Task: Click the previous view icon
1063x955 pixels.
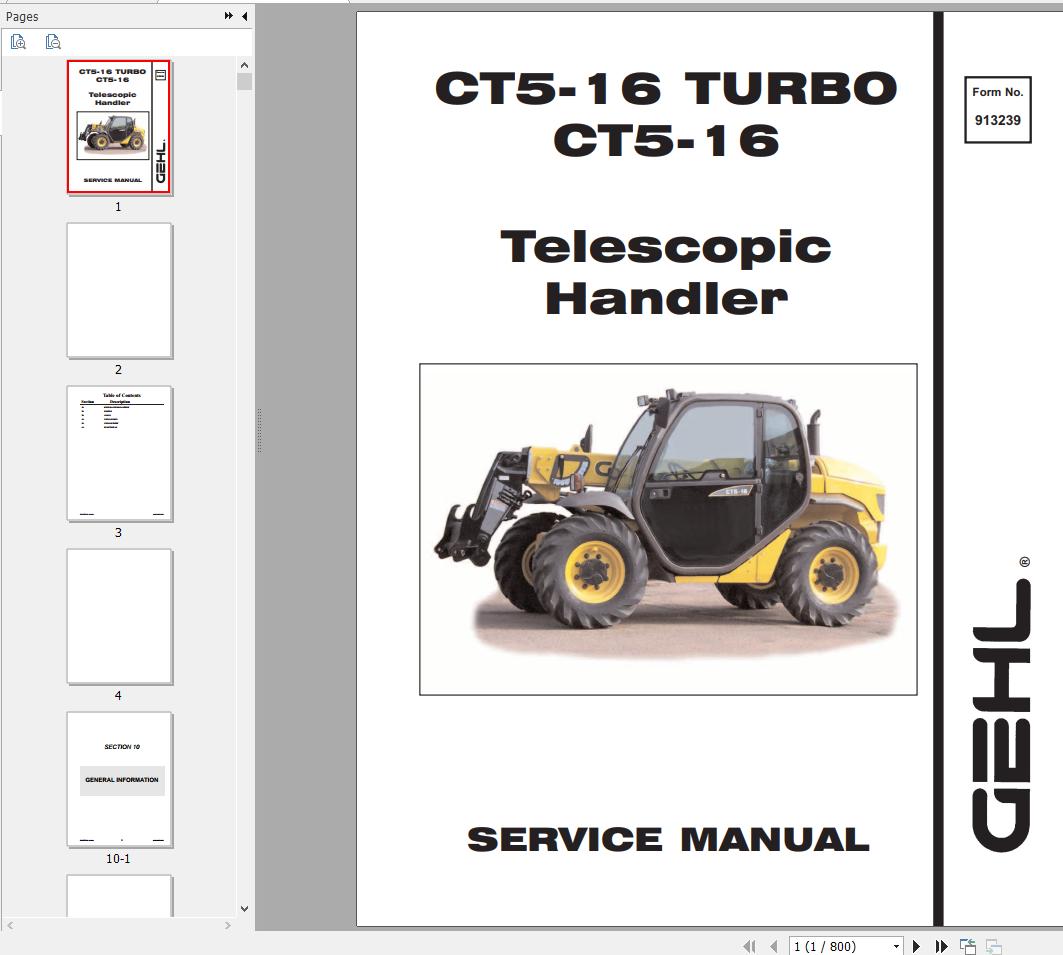Action: pos(967,944)
